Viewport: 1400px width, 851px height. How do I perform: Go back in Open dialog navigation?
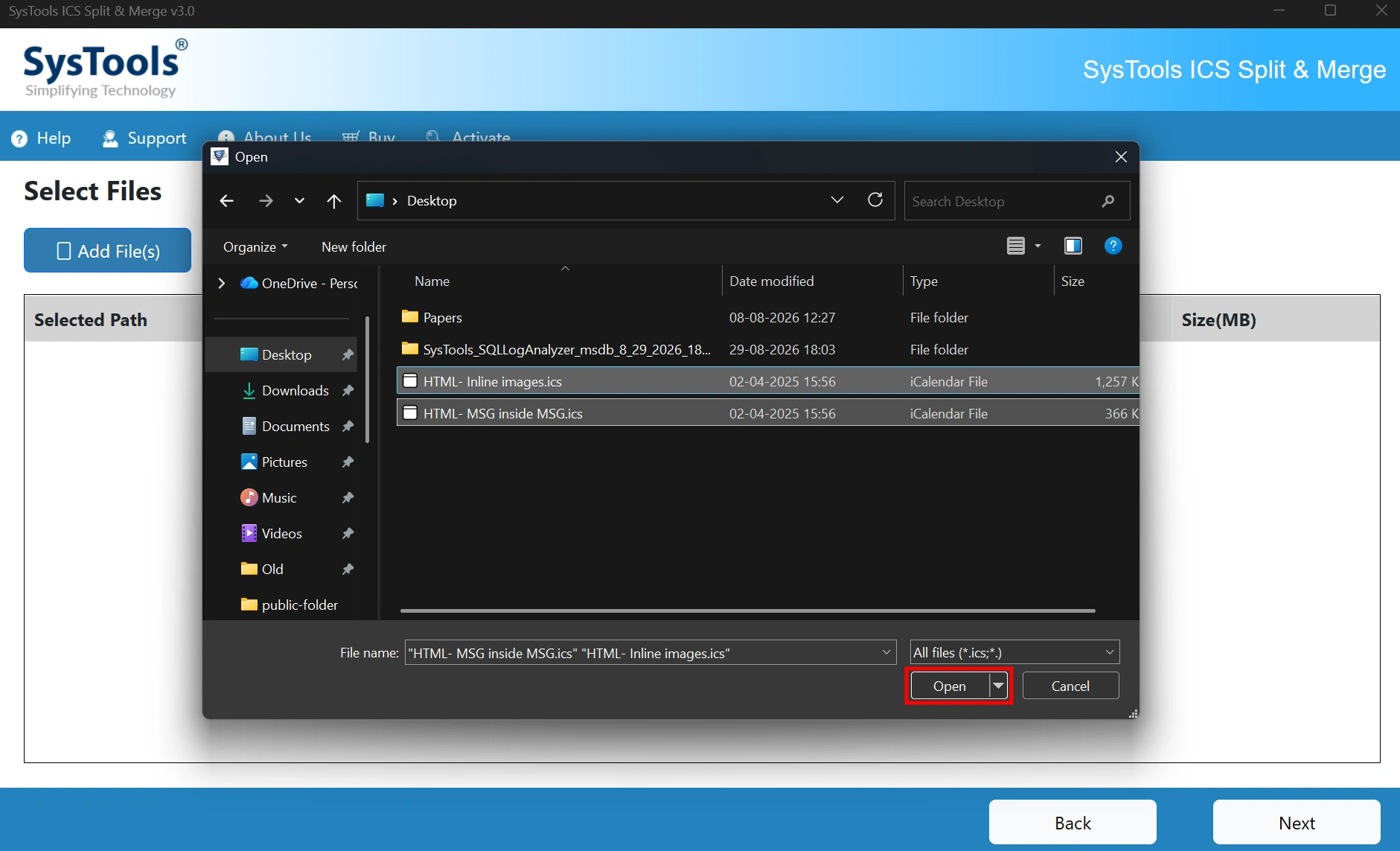227,201
